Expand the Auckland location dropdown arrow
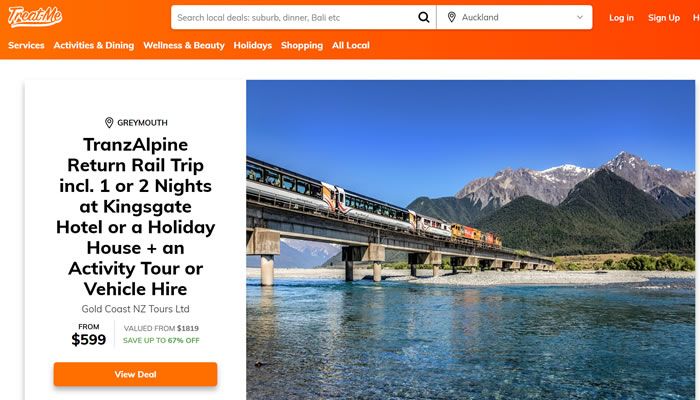The image size is (700, 400). tap(579, 17)
